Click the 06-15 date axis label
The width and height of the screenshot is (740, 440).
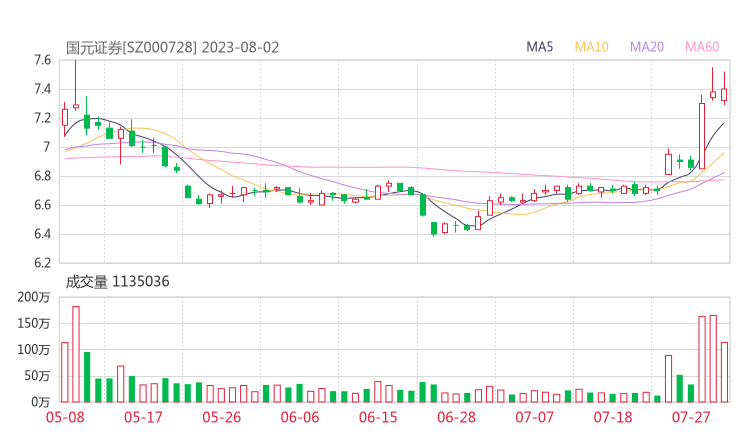click(378, 417)
